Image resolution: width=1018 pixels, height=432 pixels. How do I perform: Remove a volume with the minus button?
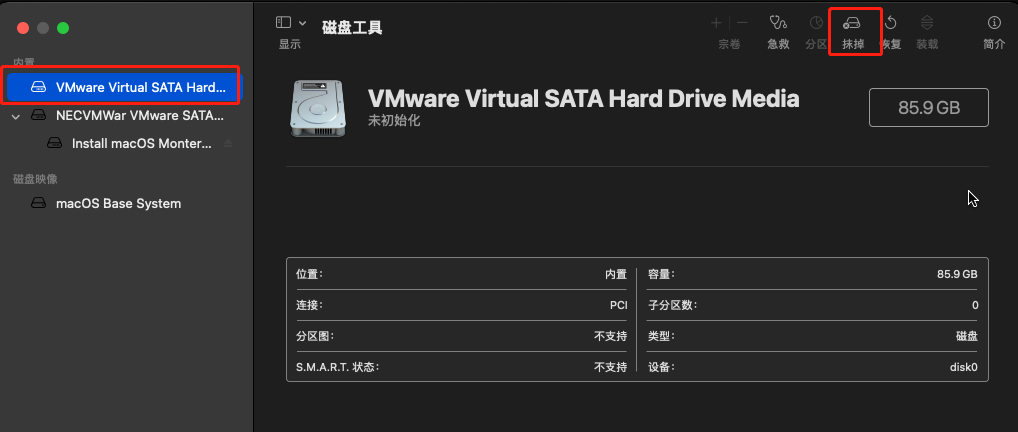coord(742,23)
